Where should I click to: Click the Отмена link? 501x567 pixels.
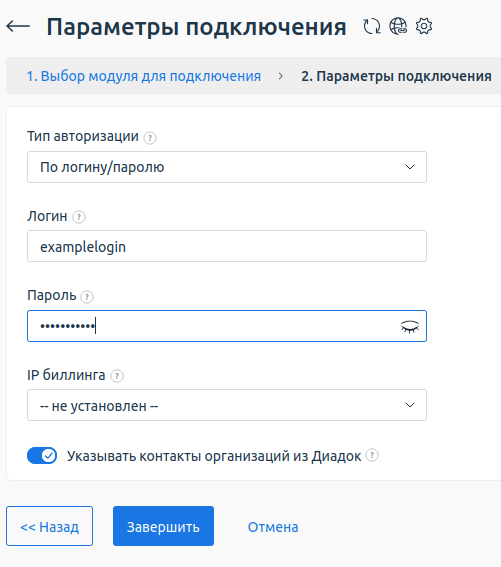click(273, 527)
